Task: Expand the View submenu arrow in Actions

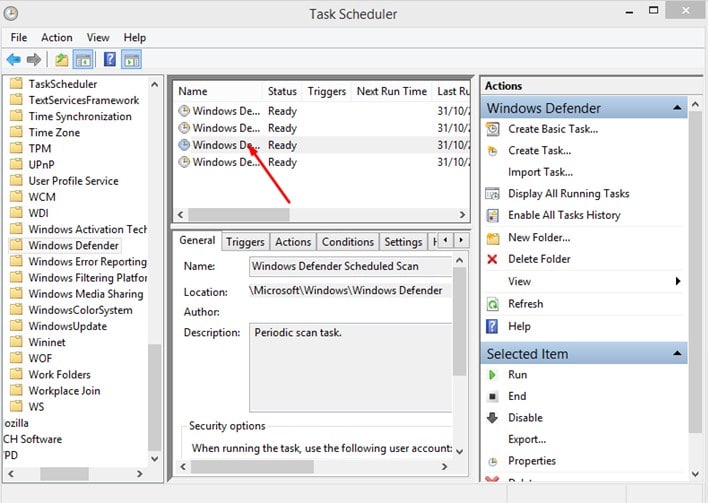Action: 677,281
